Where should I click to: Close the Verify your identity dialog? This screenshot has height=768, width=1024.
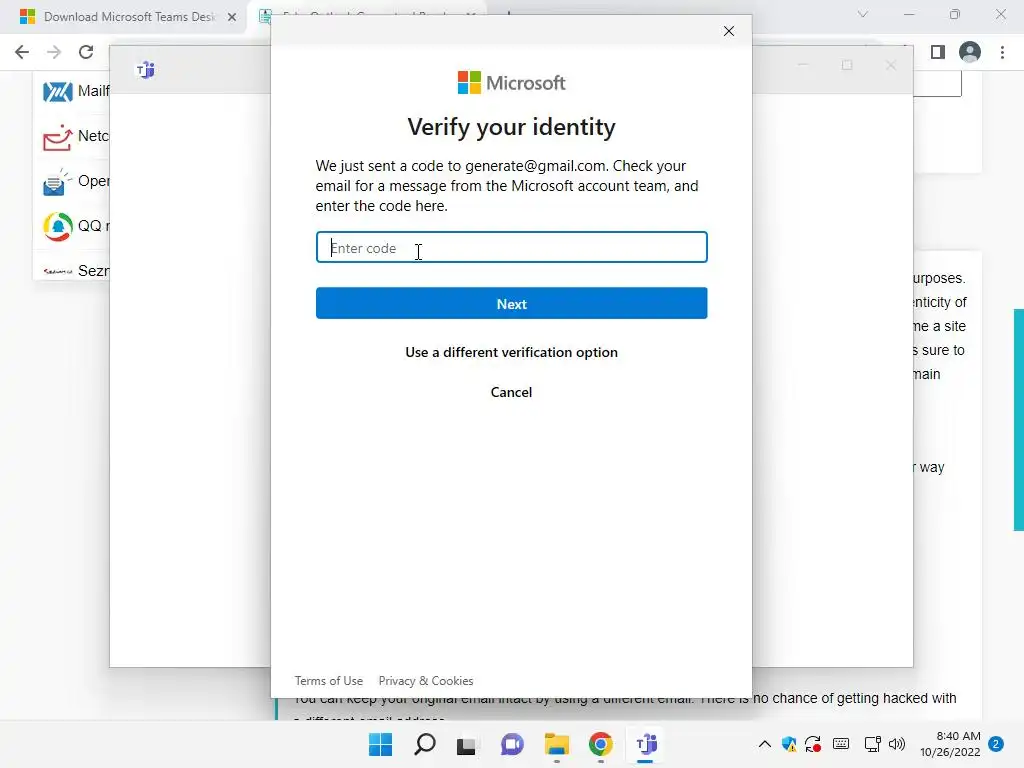pyautogui.click(x=729, y=31)
